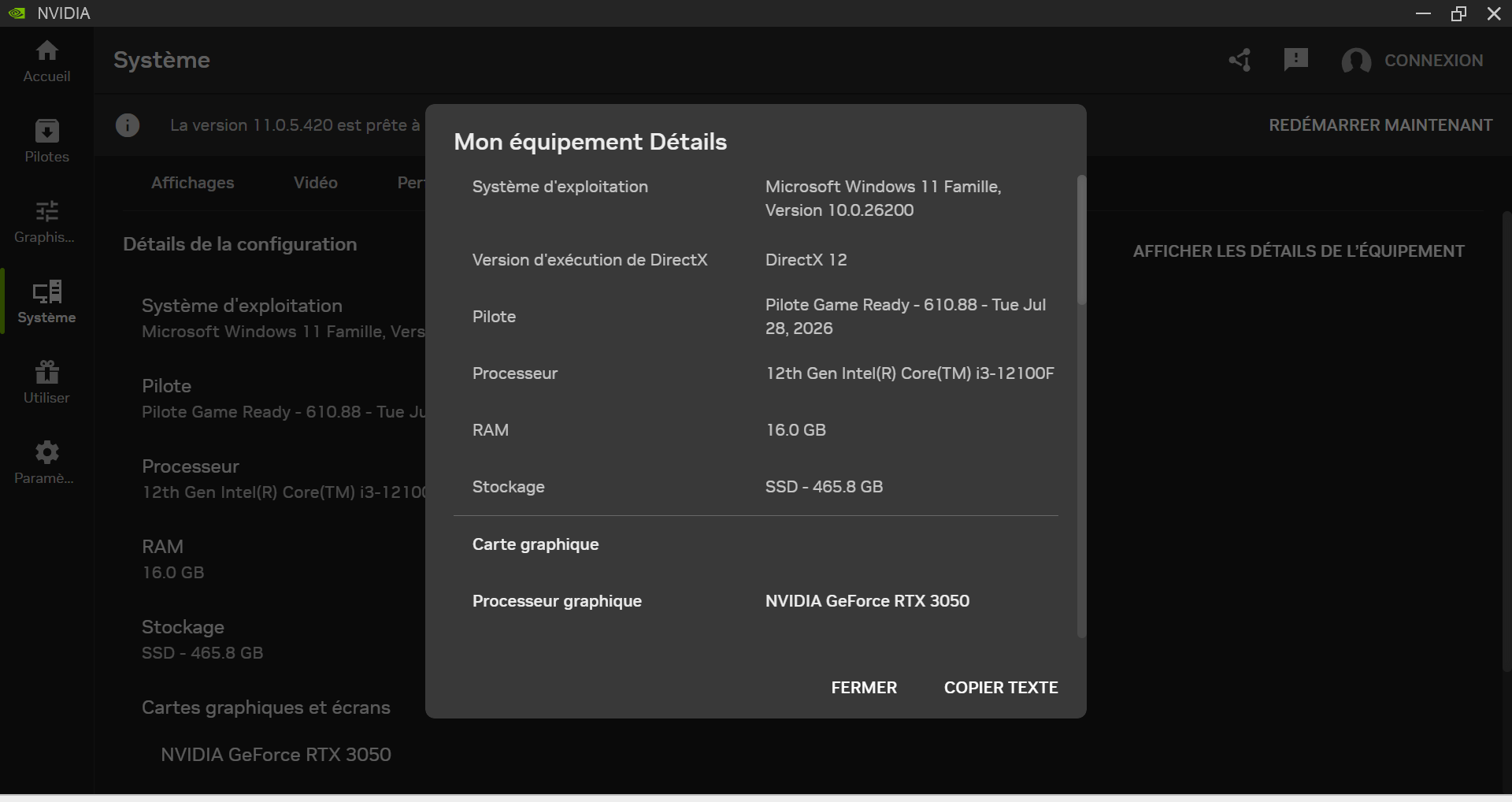Select 'NVIDIA GeForce RTX 3050' in dialog
The image size is (1512, 802).
(x=867, y=601)
